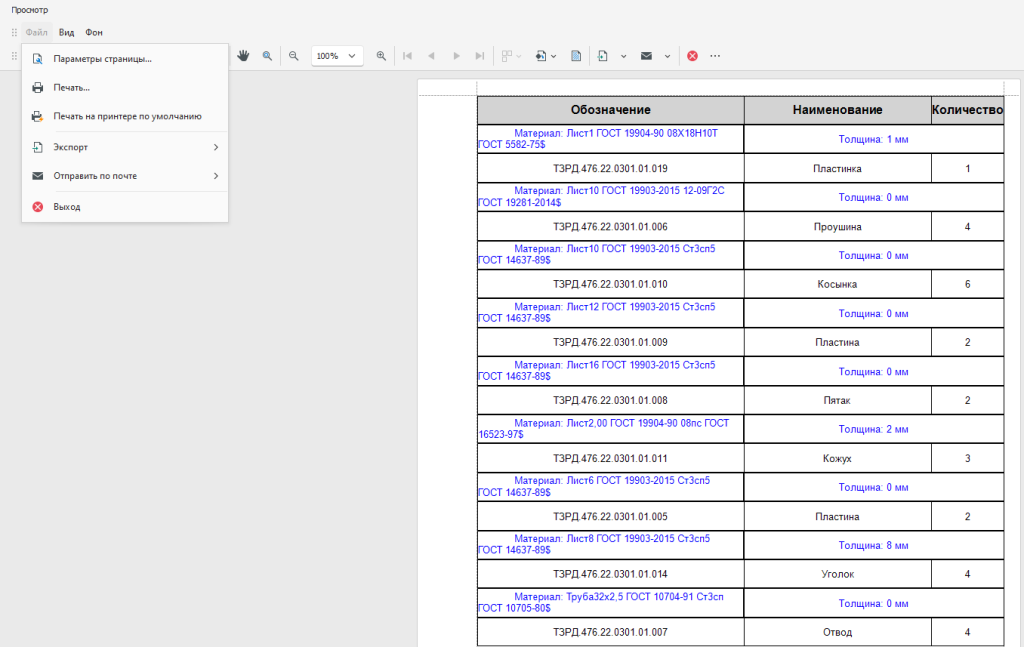
Task: Open the 100% zoom level dropdown
Action: click(336, 56)
